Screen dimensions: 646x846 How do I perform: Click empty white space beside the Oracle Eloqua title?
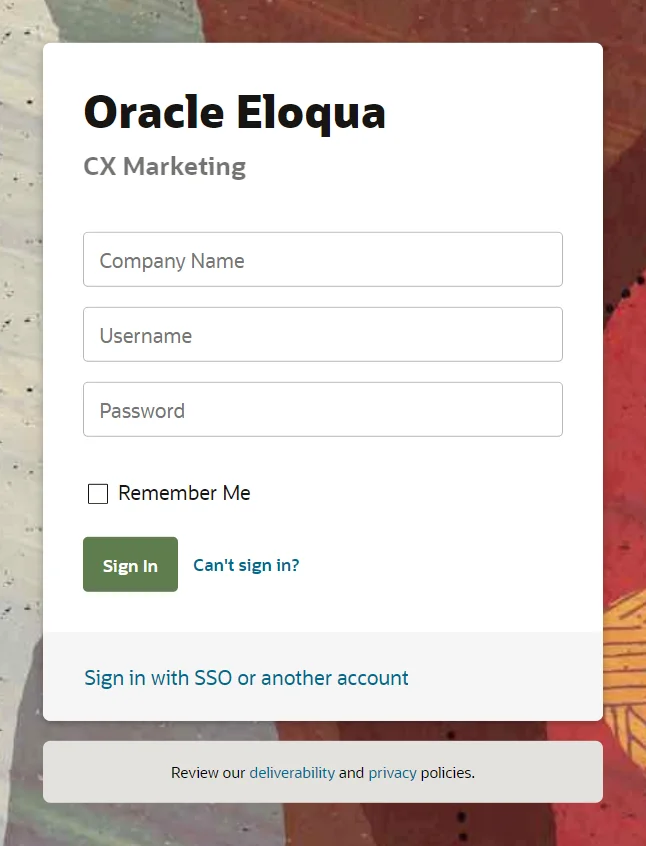[490, 112]
